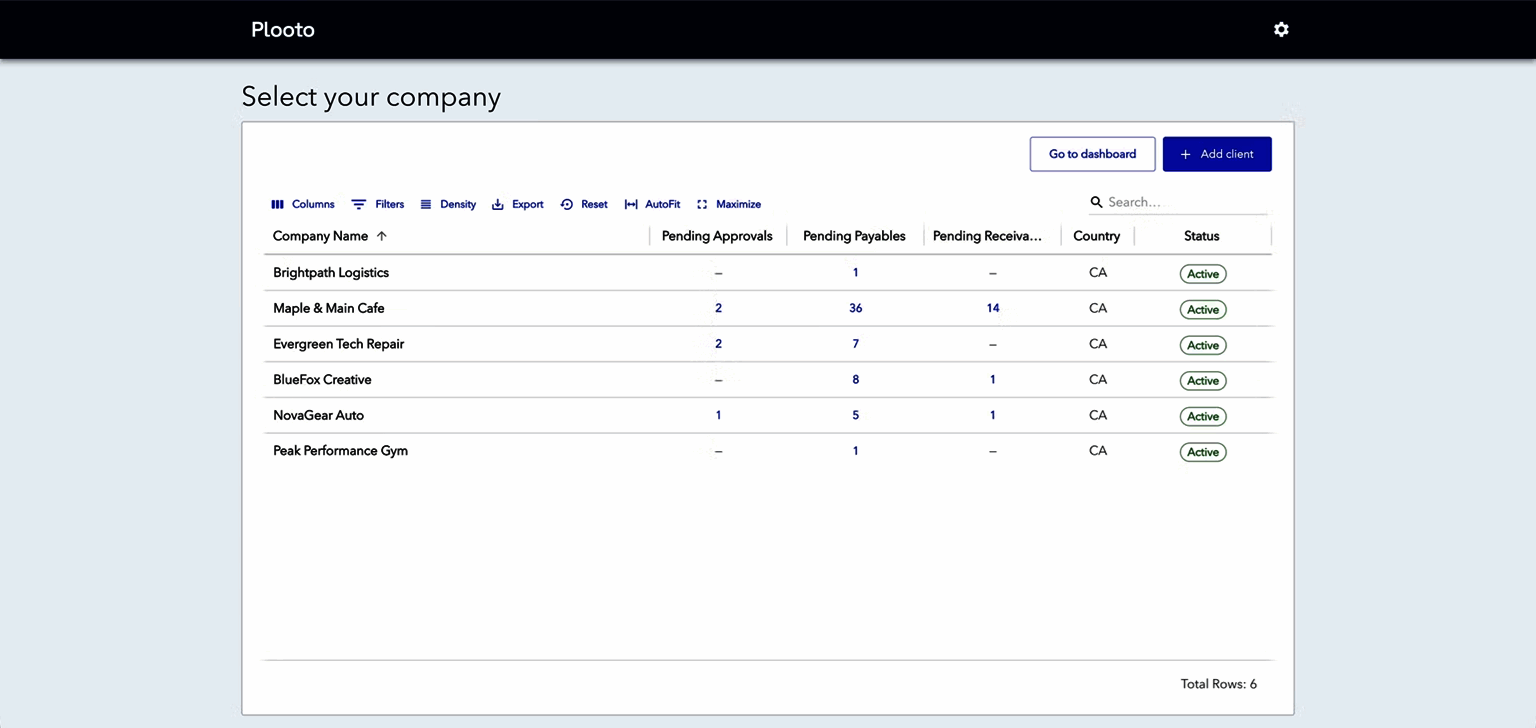The height and width of the screenshot is (728, 1536).
Task: Open the Filters icon in toolbar
Action: coord(359,204)
